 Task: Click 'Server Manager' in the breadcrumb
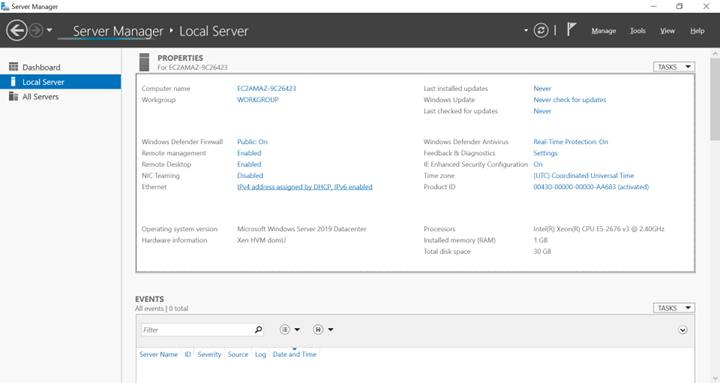118,31
